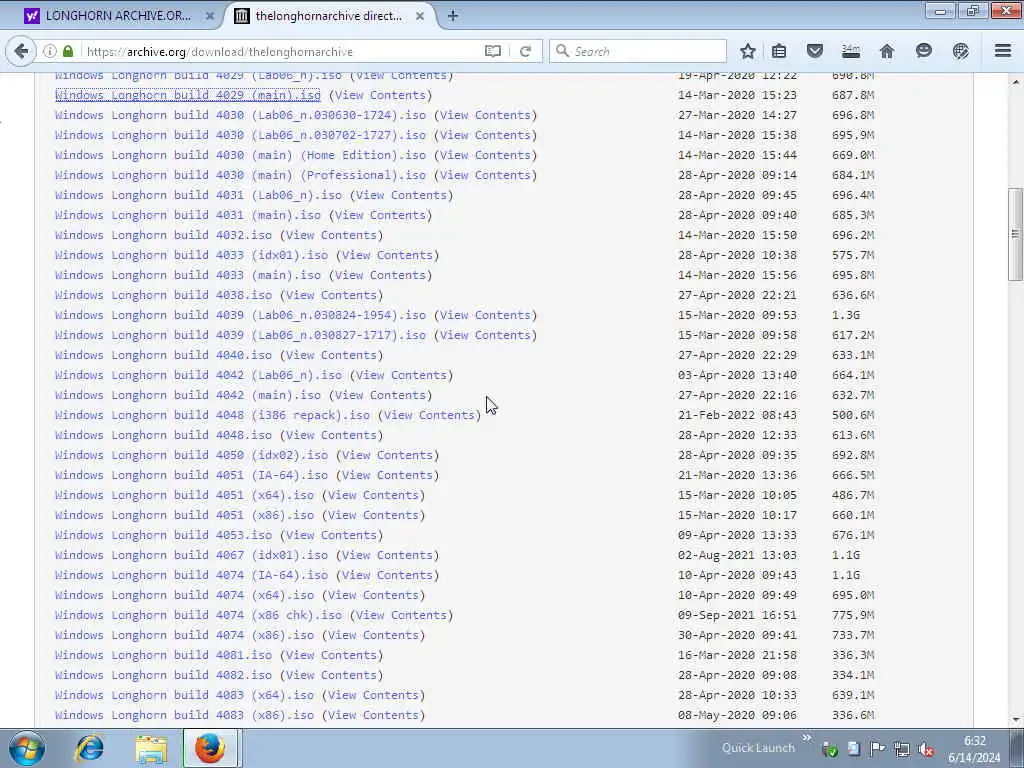The image size is (1024, 768).
Task: Open Windows Longhorn build 4053.iso link
Action: tap(163, 535)
